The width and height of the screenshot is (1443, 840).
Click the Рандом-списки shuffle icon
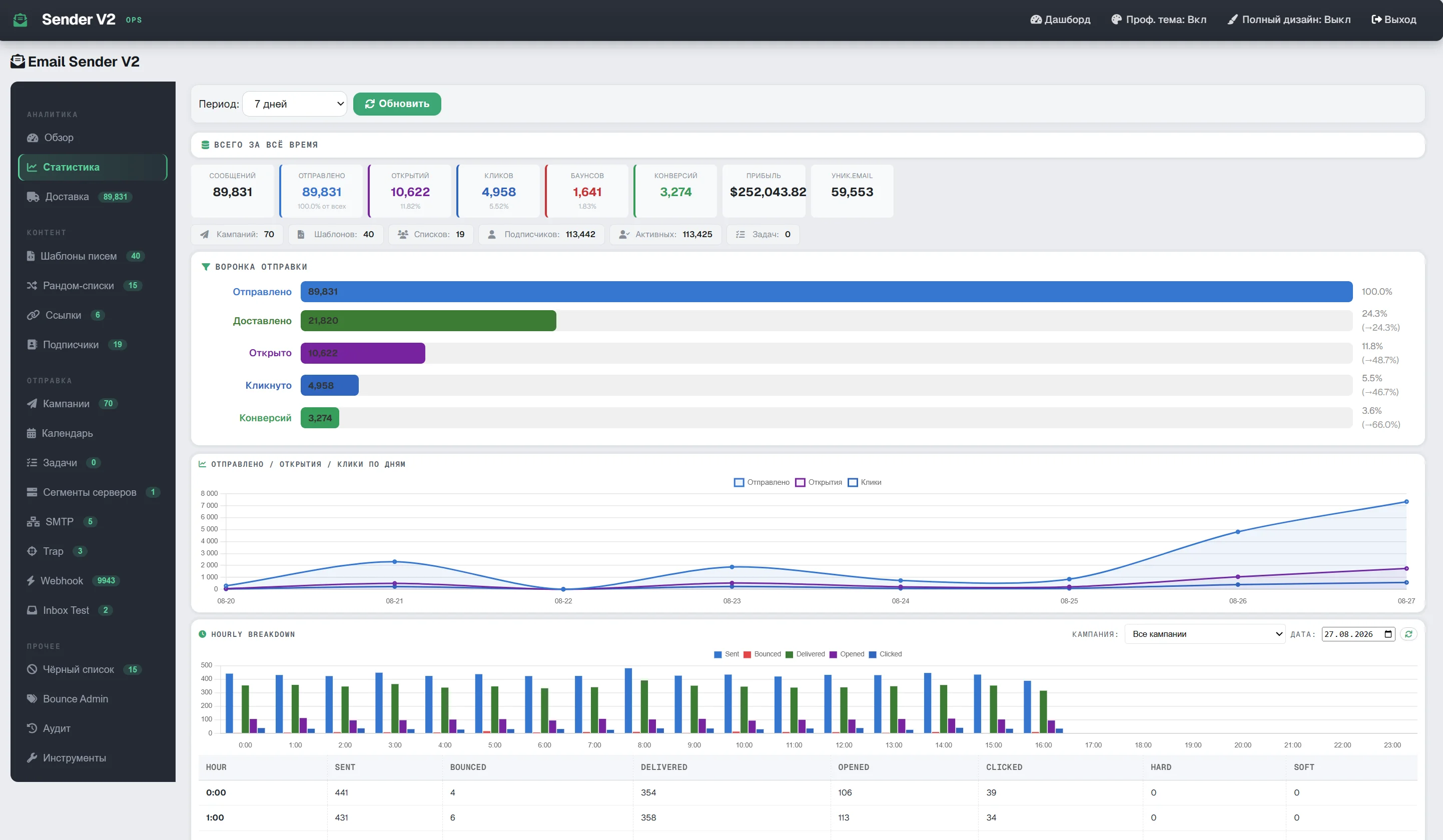tap(32, 286)
